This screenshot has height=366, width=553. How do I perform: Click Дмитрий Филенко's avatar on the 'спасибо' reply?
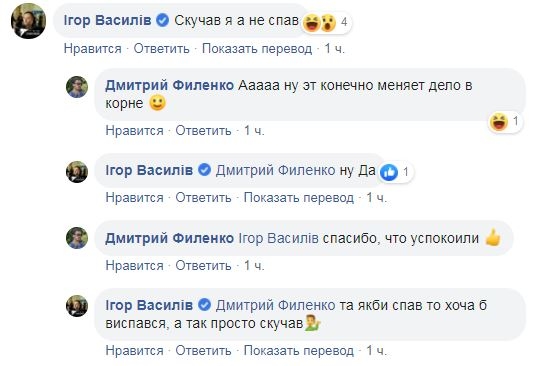click(x=77, y=238)
